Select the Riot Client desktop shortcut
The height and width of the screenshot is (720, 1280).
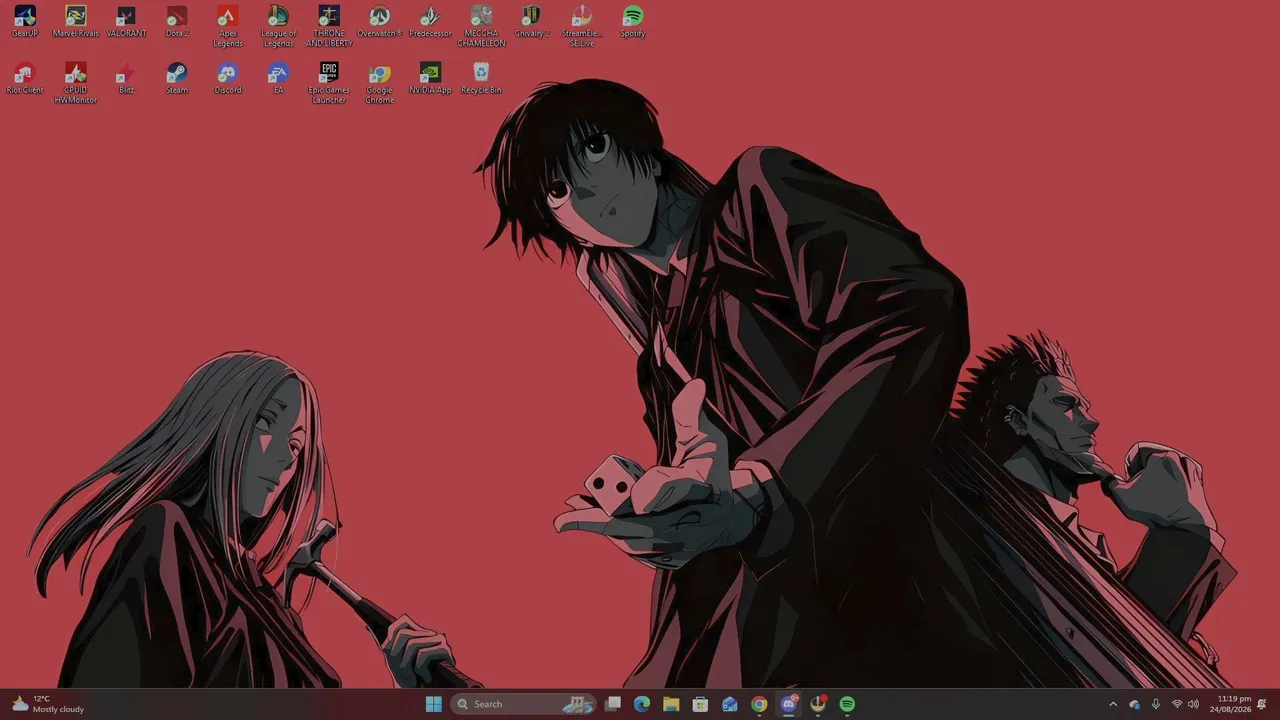coord(25,79)
